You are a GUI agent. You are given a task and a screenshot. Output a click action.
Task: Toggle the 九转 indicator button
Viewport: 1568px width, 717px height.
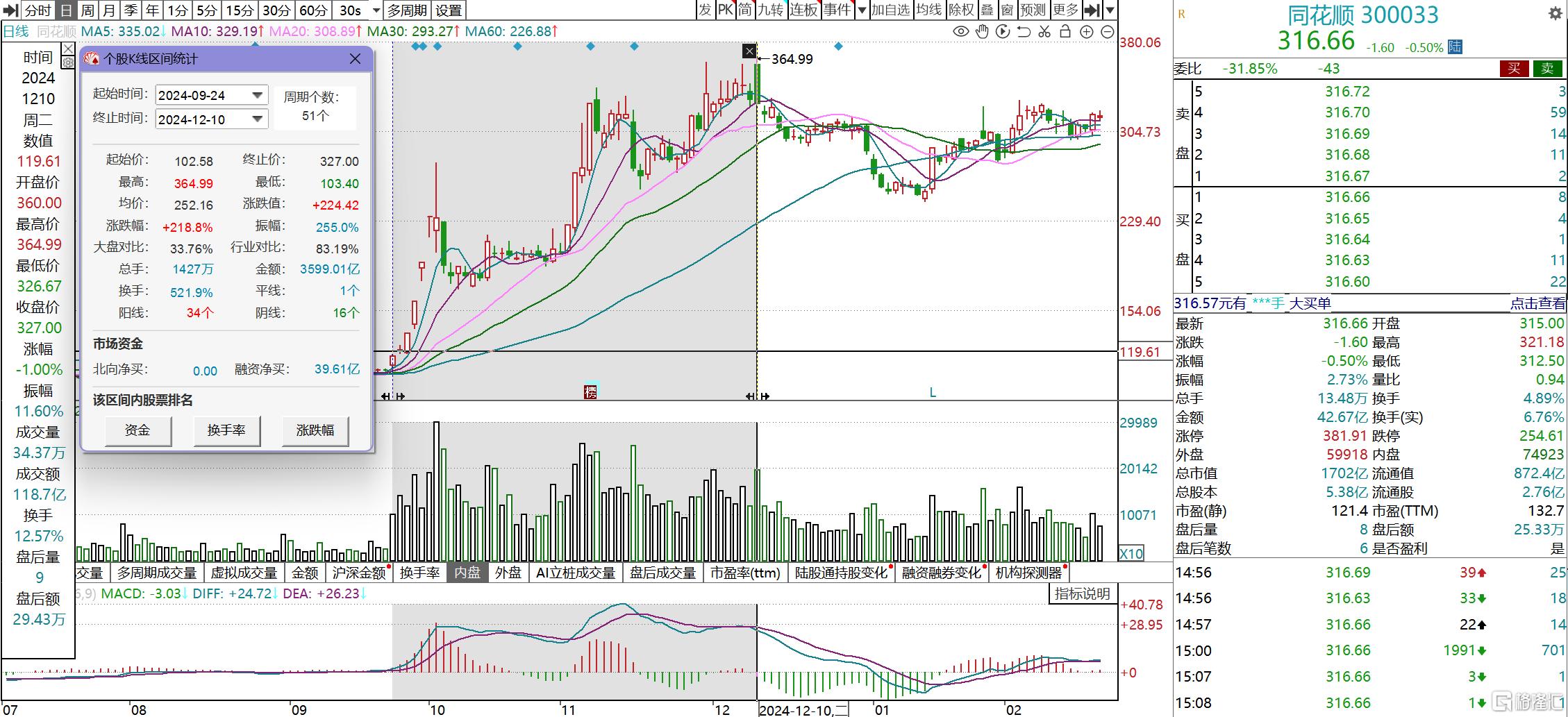(x=770, y=10)
